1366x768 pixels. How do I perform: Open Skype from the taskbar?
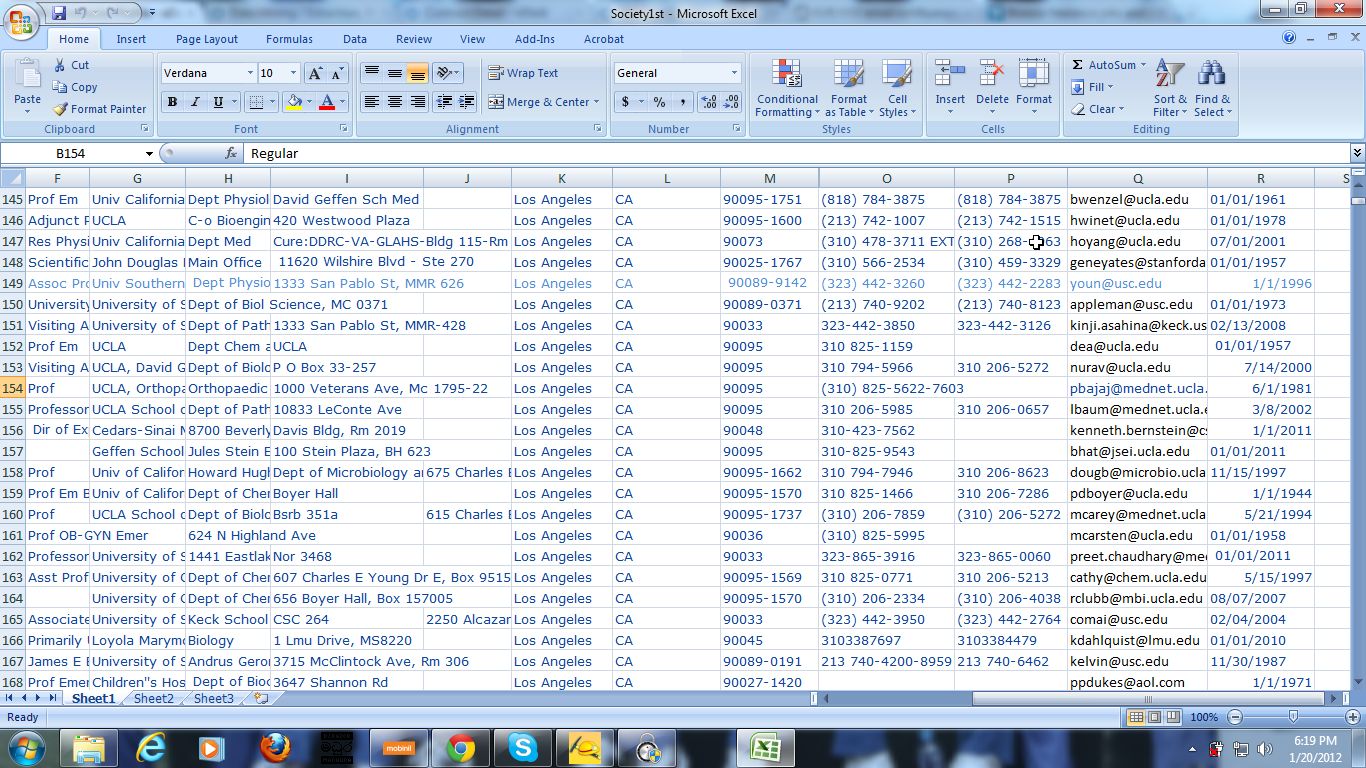tap(522, 747)
